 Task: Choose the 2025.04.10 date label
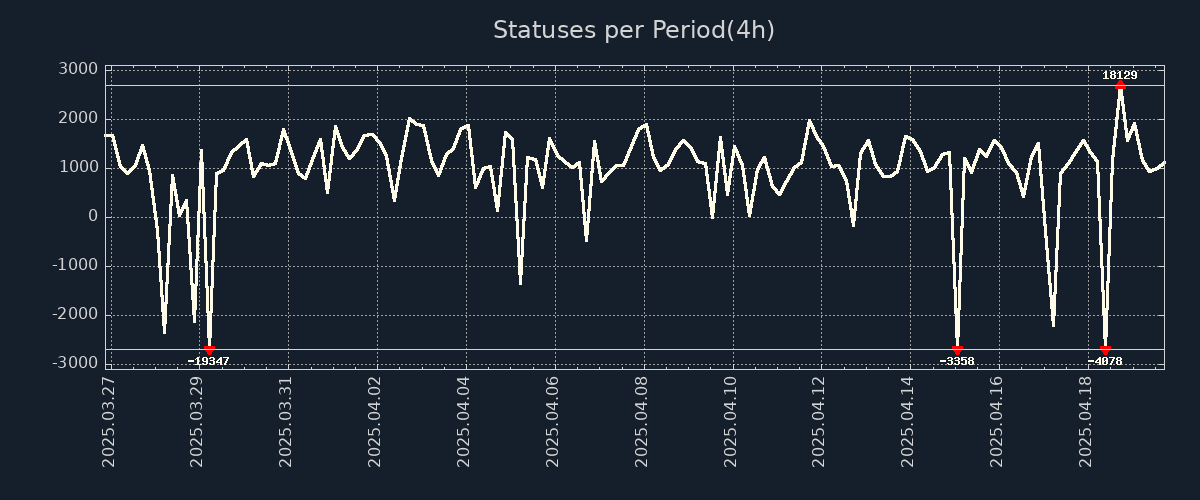tap(731, 421)
